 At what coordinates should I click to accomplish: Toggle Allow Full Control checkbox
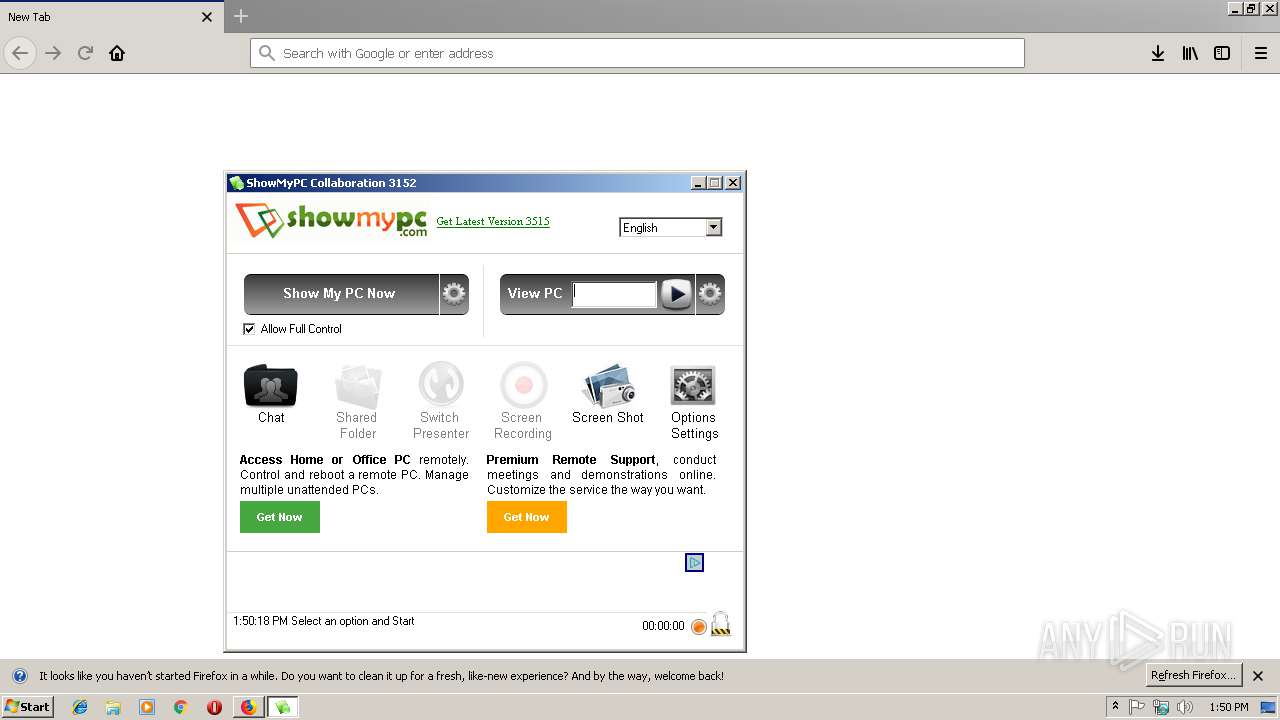249,329
